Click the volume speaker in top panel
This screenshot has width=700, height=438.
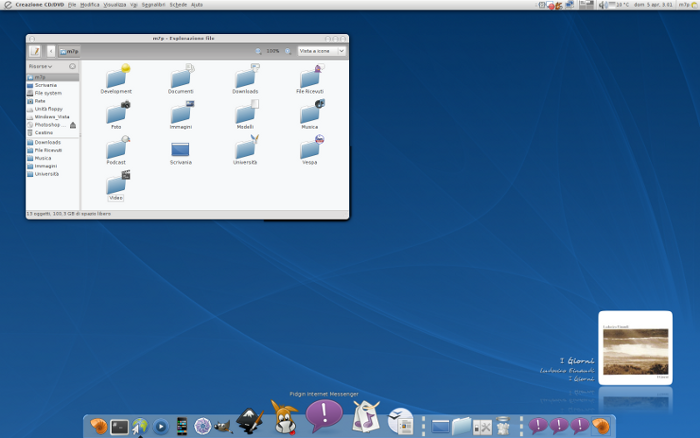pyautogui.click(x=603, y=5)
